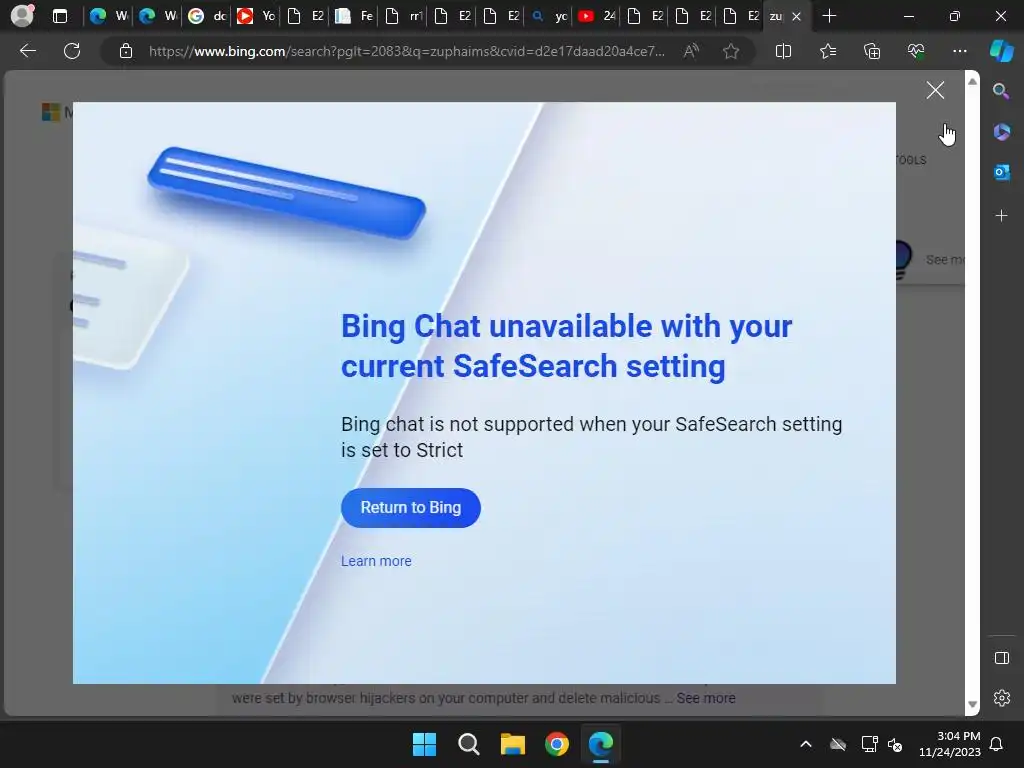Refresh the current Bing page
Image resolution: width=1024 pixels, height=768 pixels.
72,51
